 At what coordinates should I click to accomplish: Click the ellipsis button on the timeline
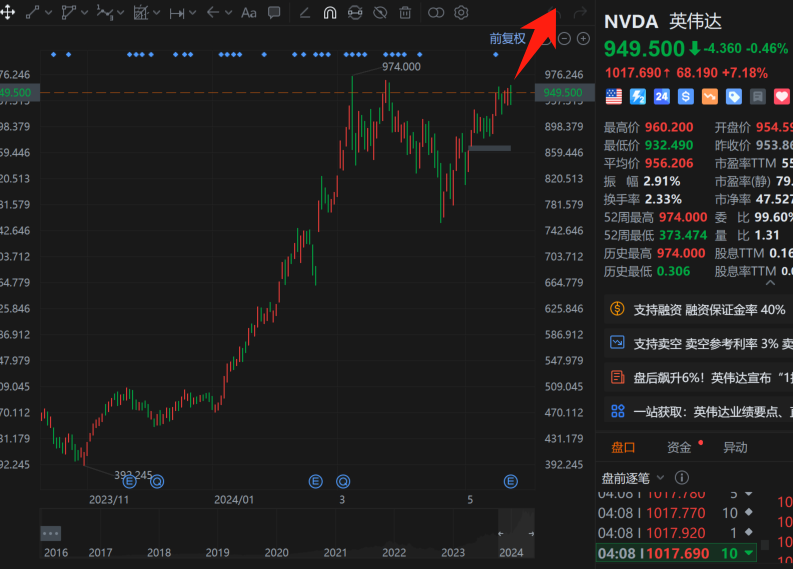pyautogui.click(x=51, y=533)
